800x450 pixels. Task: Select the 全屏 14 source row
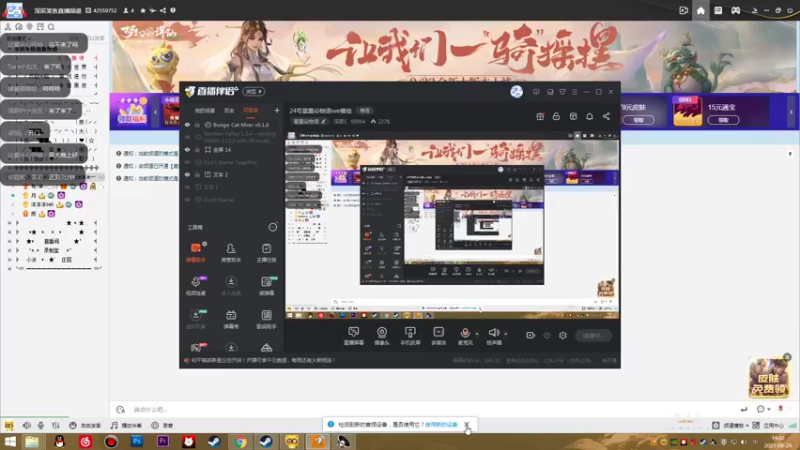231,150
